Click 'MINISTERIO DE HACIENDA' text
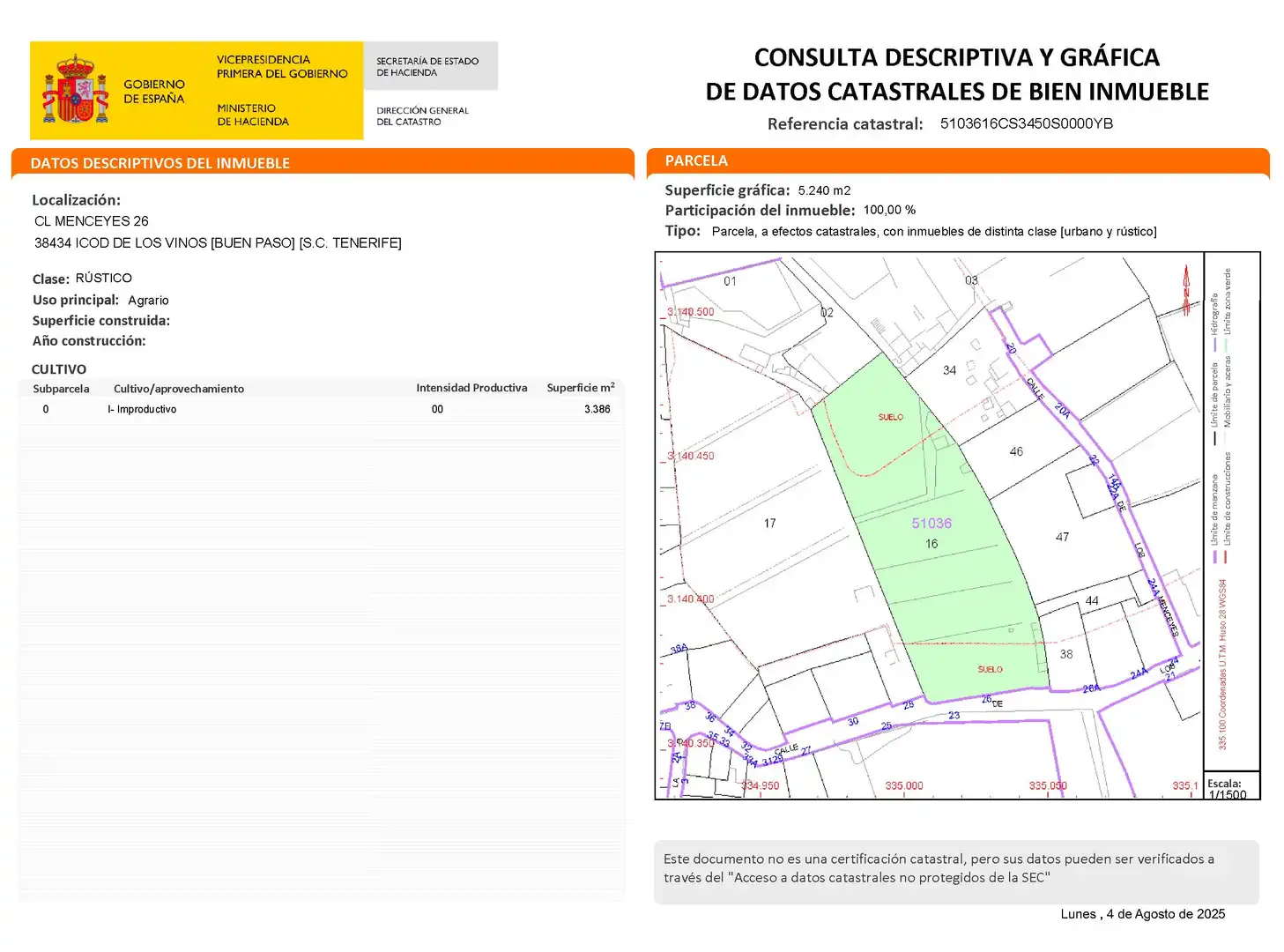 pyautogui.click(x=253, y=115)
